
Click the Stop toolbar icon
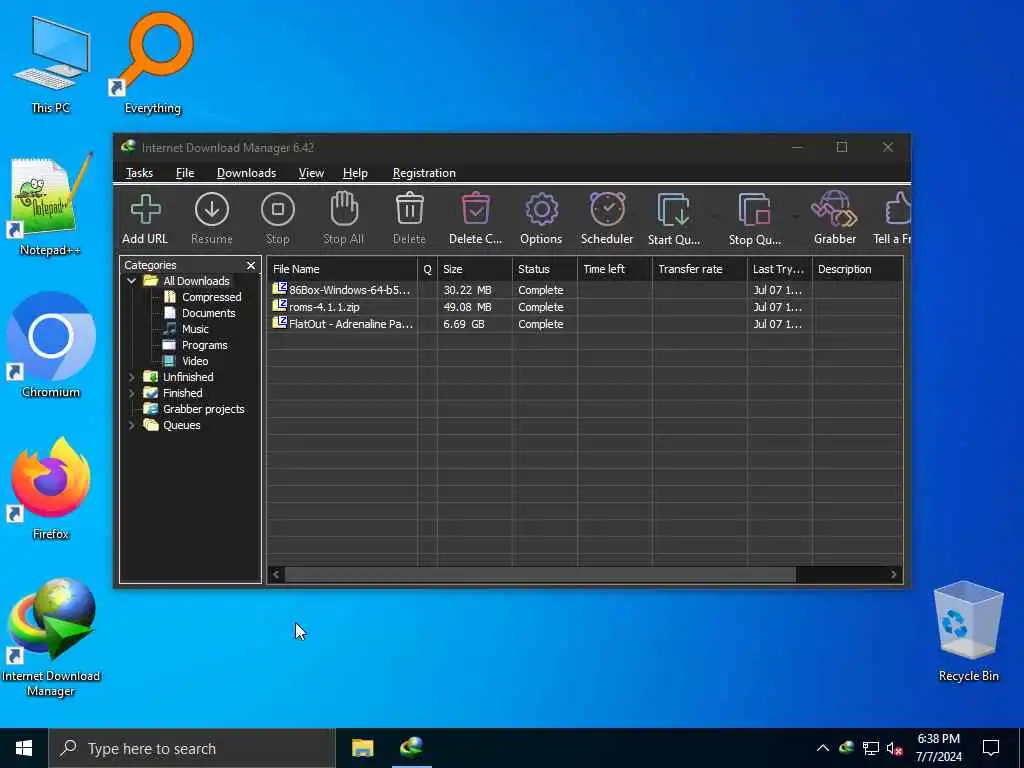coord(278,210)
